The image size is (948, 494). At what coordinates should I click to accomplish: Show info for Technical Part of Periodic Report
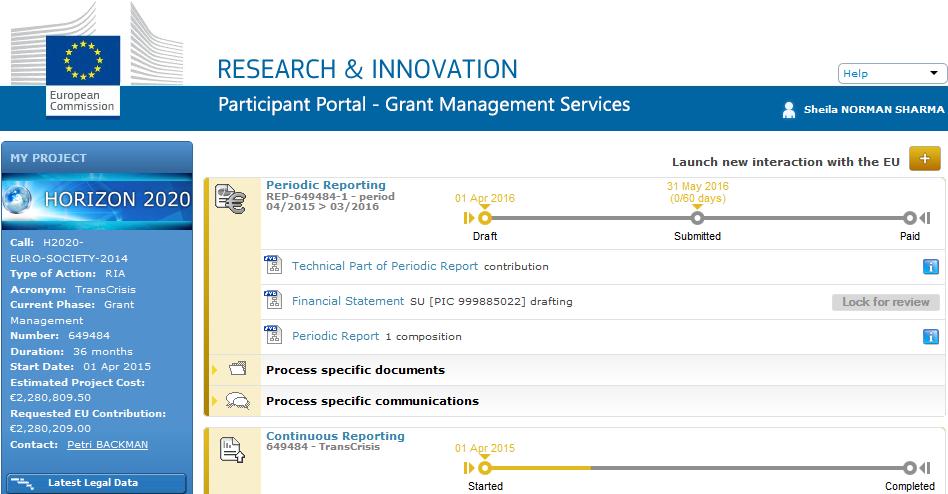point(930,266)
